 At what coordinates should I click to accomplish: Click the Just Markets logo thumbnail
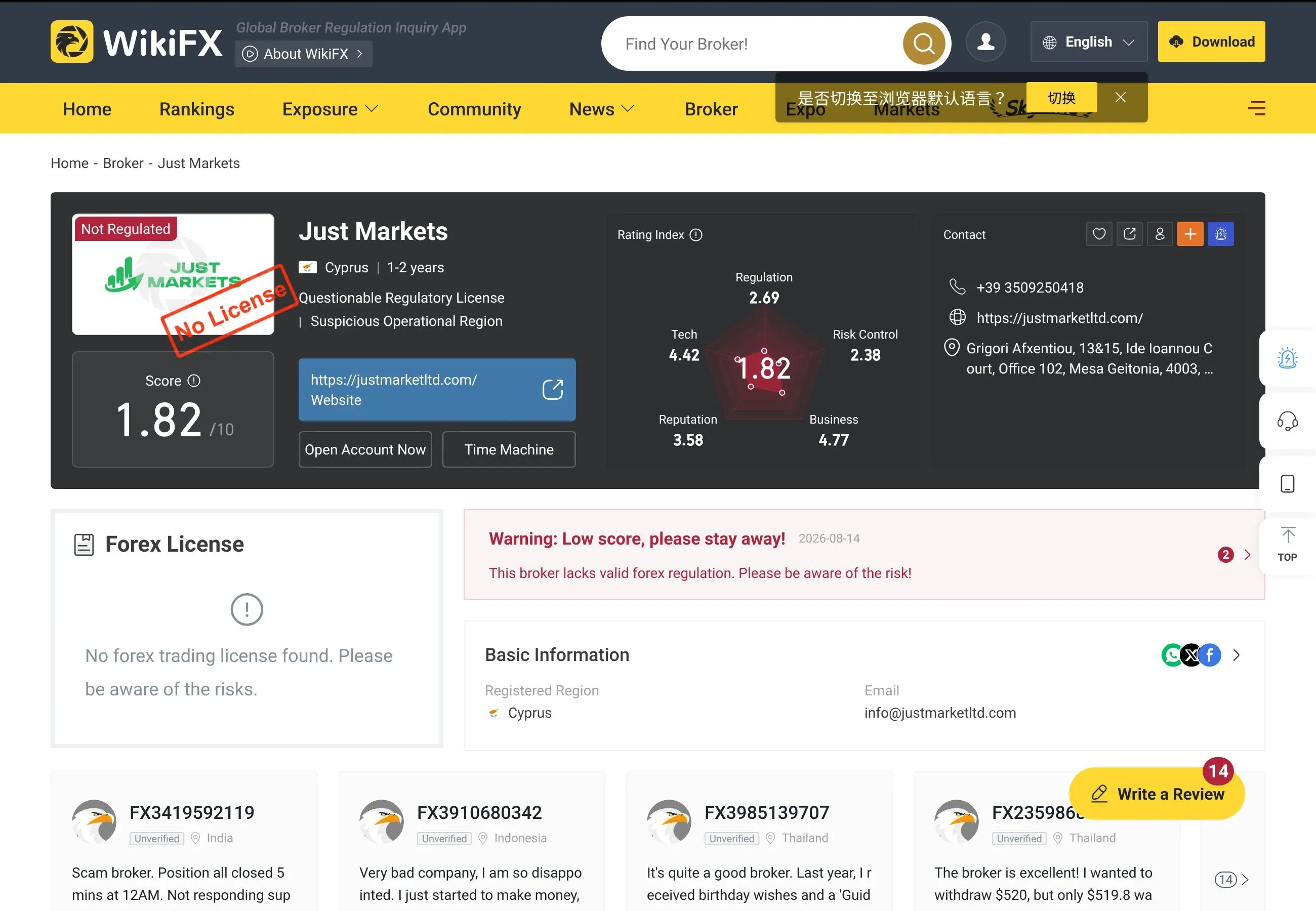[173, 274]
